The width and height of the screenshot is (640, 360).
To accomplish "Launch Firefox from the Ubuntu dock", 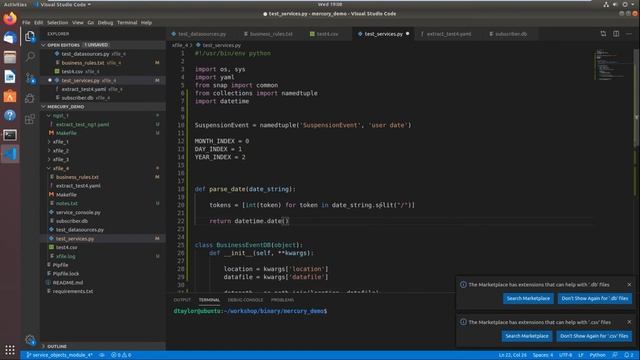I will point(10,18).
